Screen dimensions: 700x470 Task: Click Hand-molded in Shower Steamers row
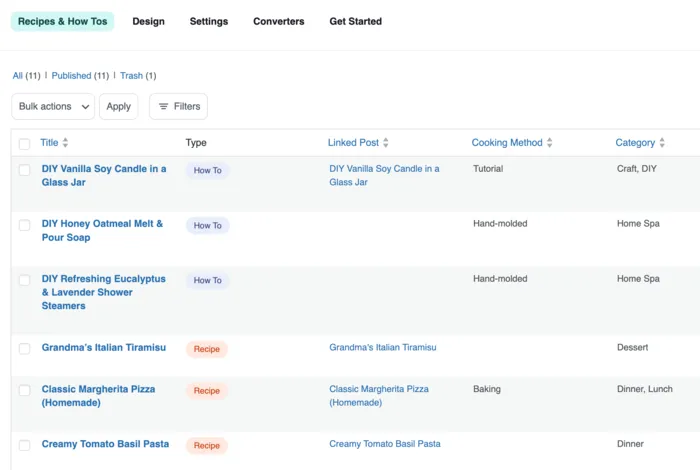click(500, 279)
